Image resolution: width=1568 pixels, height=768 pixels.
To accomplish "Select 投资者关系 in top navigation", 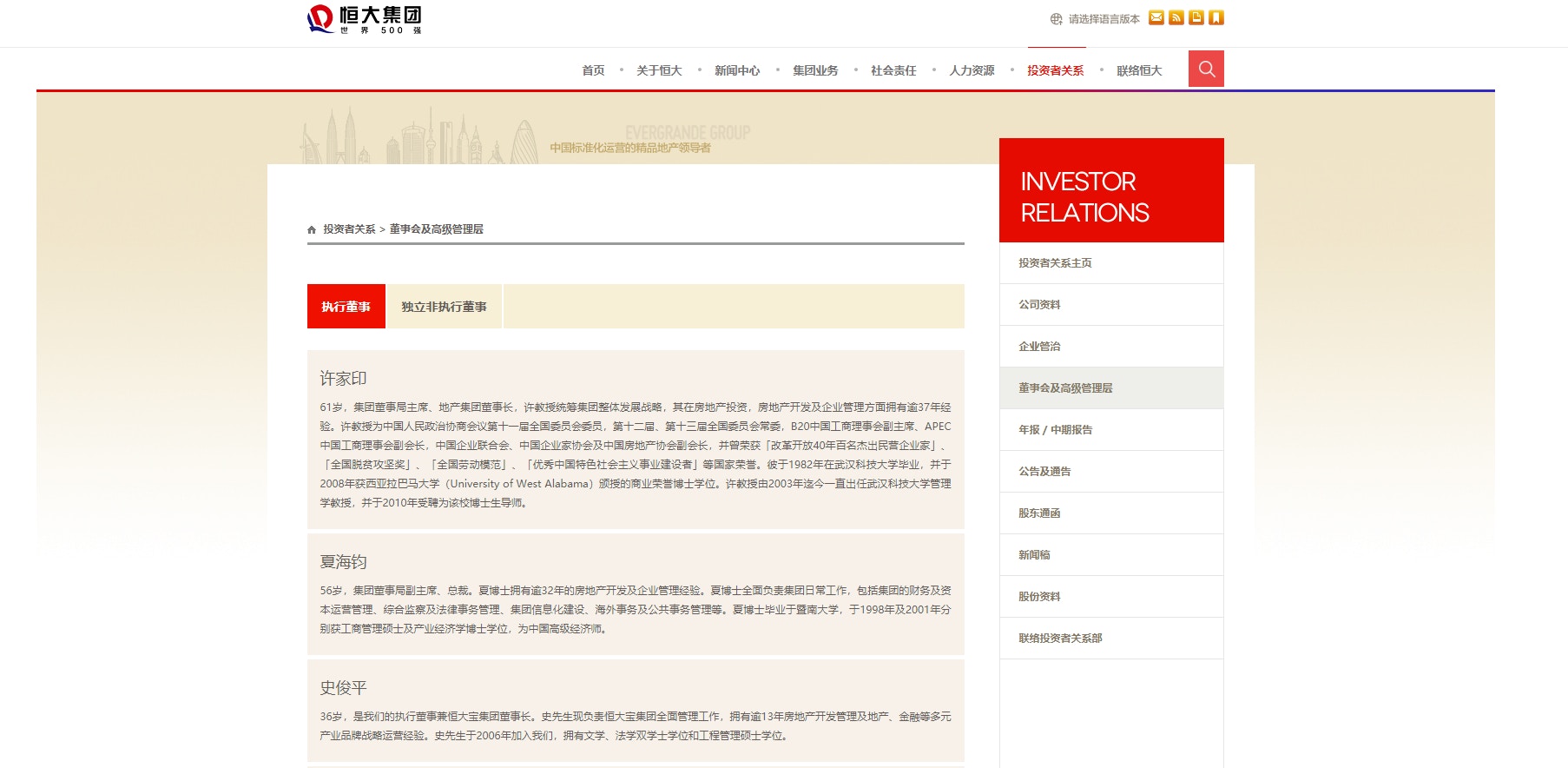I will click(x=1056, y=70).
